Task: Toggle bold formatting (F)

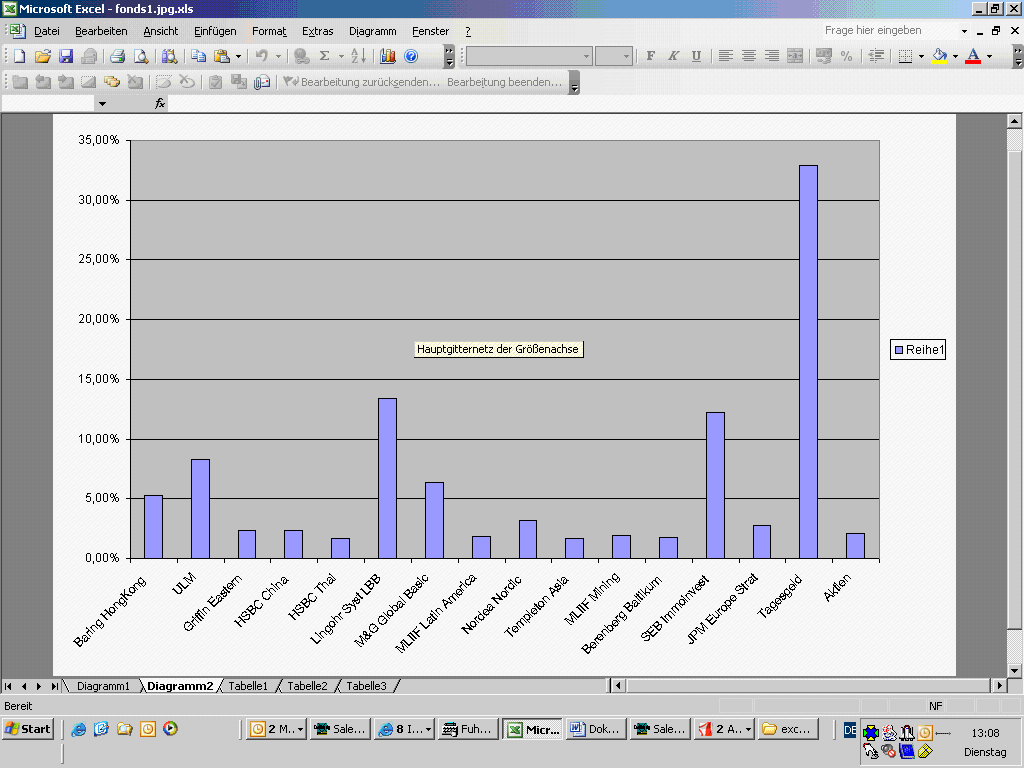Action: [x=651, y=56]
